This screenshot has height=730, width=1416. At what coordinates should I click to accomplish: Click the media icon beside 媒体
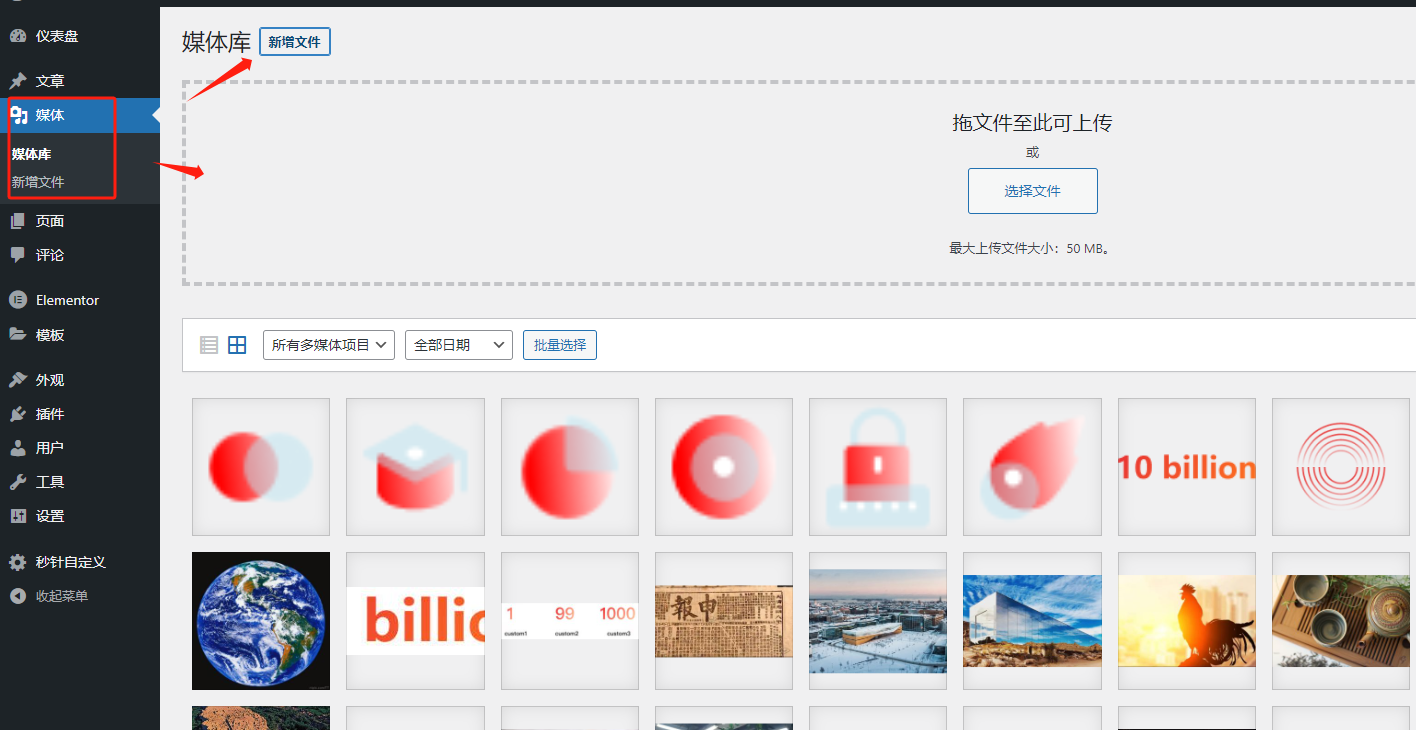pos(18,115)
